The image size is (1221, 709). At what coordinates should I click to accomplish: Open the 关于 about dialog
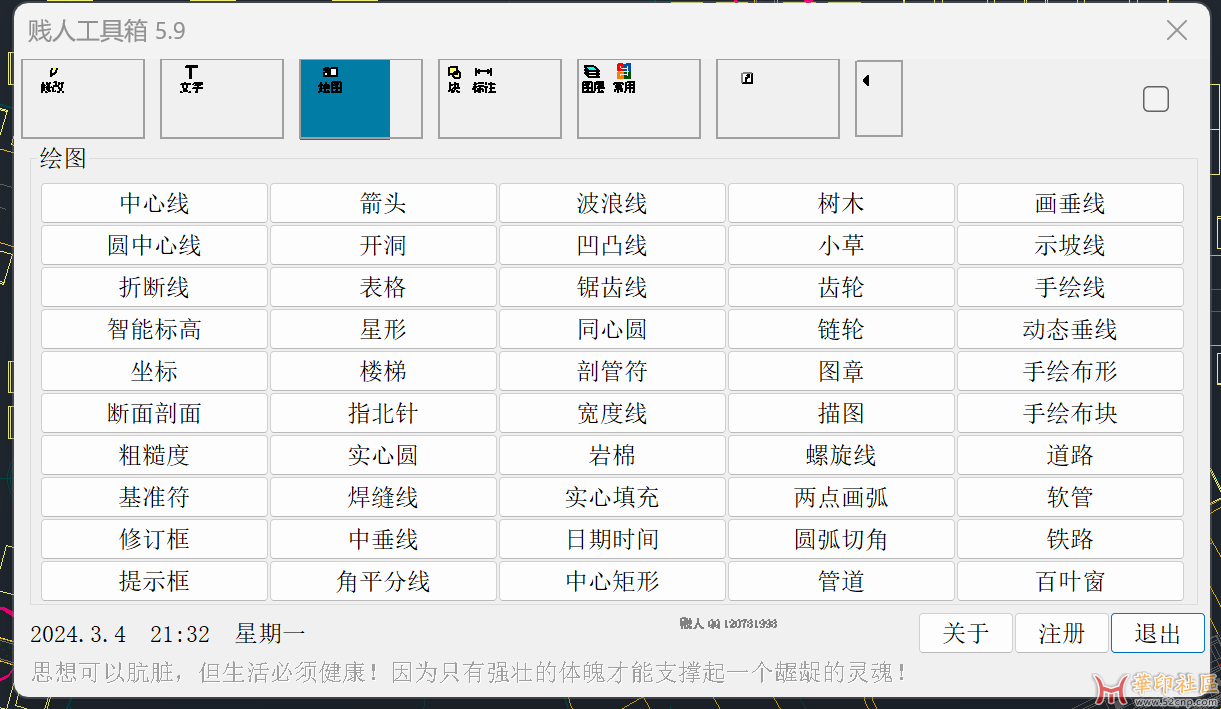tap(966, 633)
